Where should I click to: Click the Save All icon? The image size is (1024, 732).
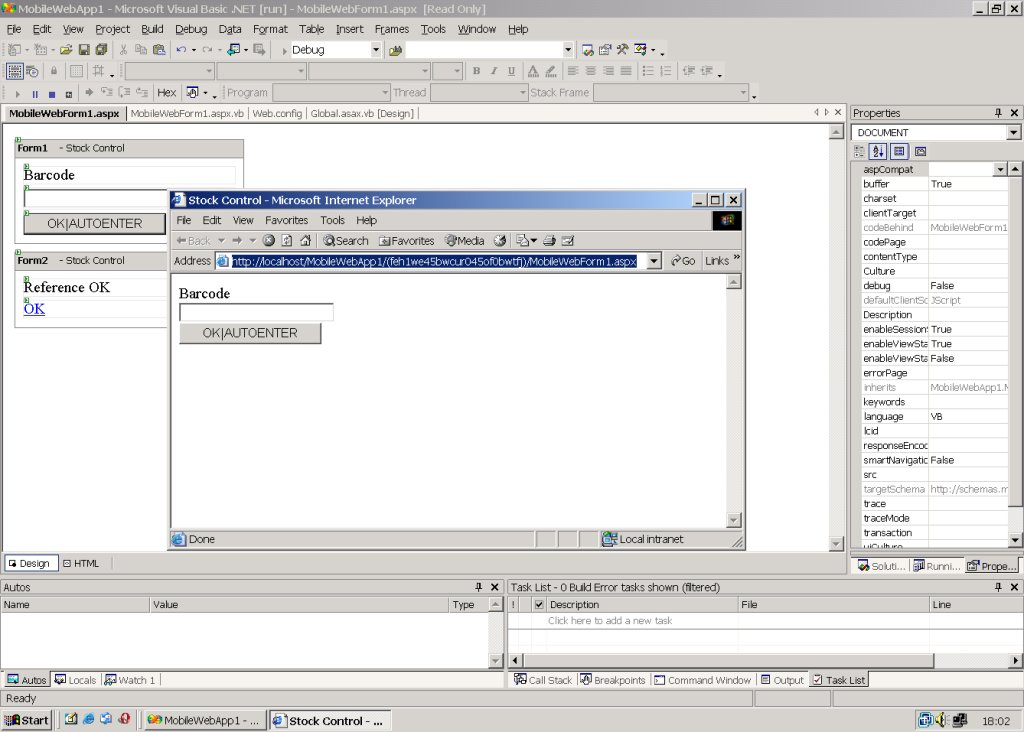coord(101,50)
